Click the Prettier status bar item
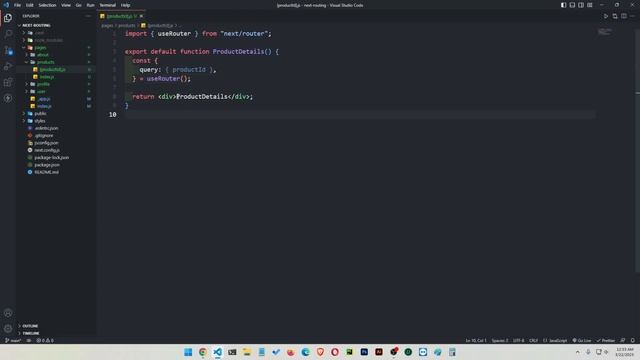 click(x=606, y=340)
